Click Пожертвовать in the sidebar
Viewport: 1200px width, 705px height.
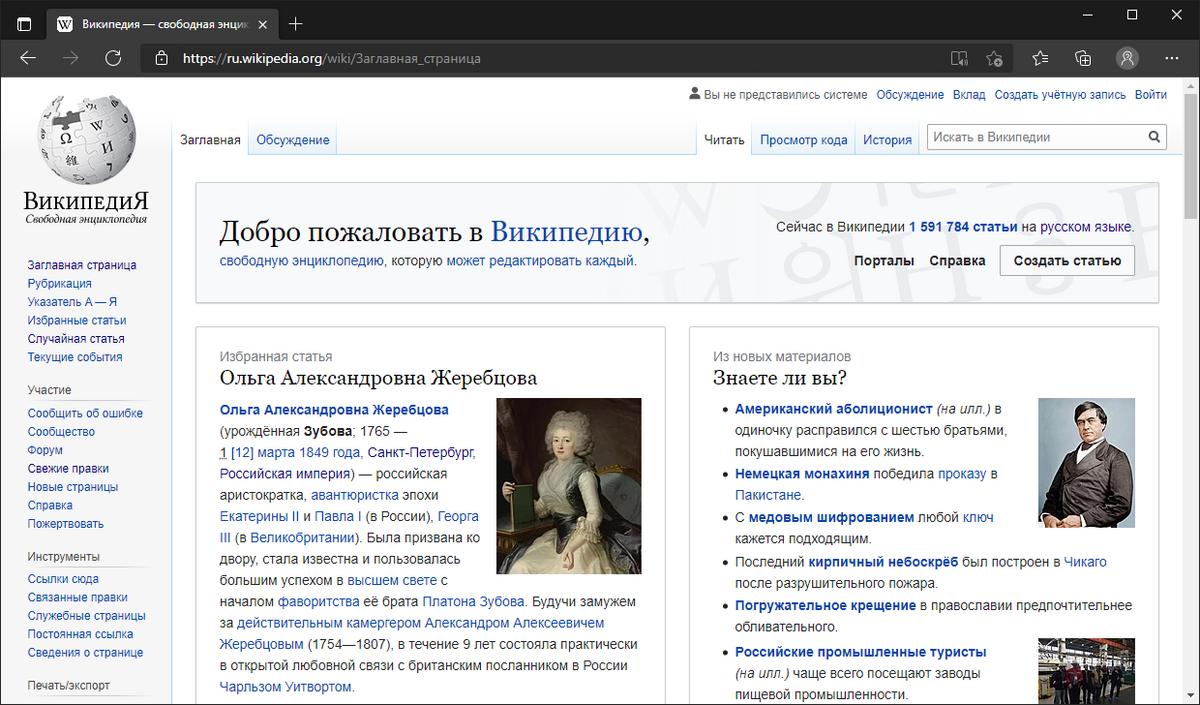66,524
